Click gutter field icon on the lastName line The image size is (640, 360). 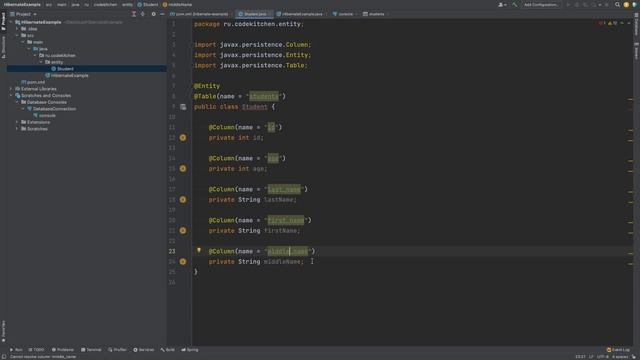[x=183, y=200]
